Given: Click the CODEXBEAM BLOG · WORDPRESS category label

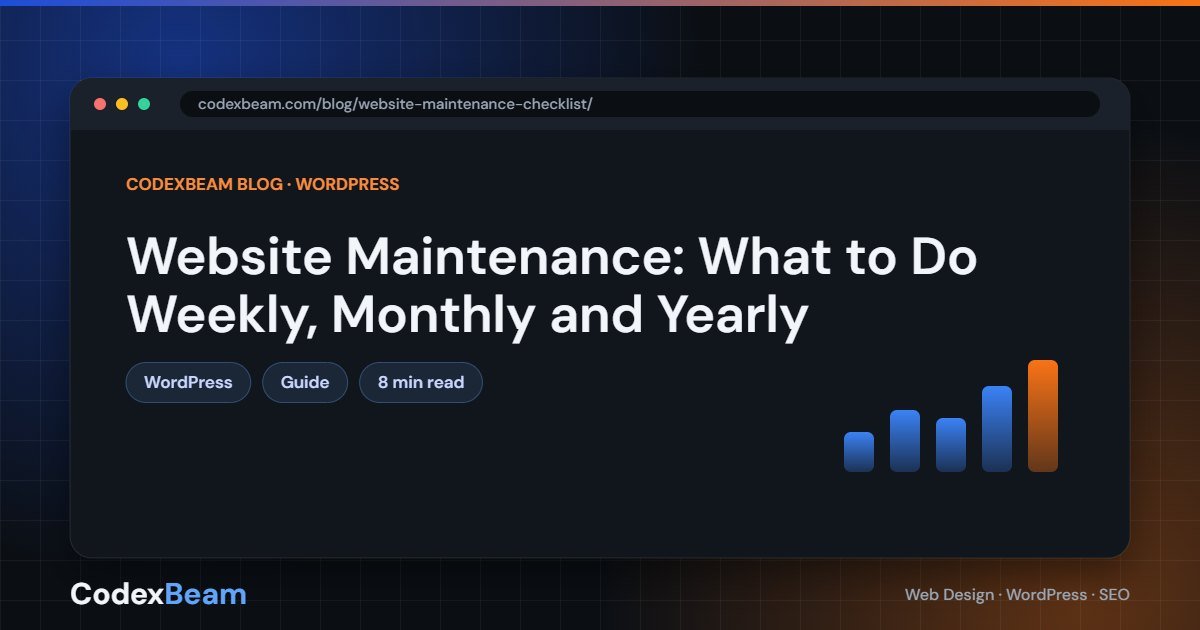Looking at the screenshot, I should pyautogui.click(x=262, y=184).
